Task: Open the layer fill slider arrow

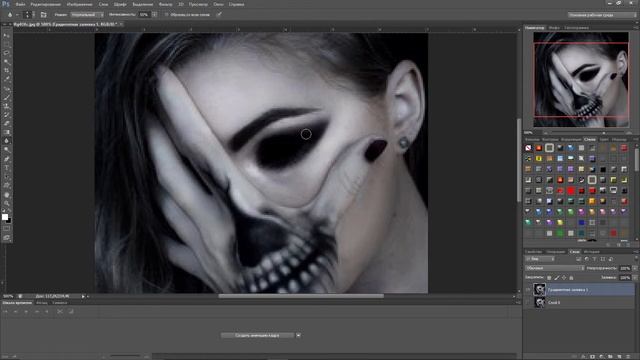Action: click(x=634, y=278)
